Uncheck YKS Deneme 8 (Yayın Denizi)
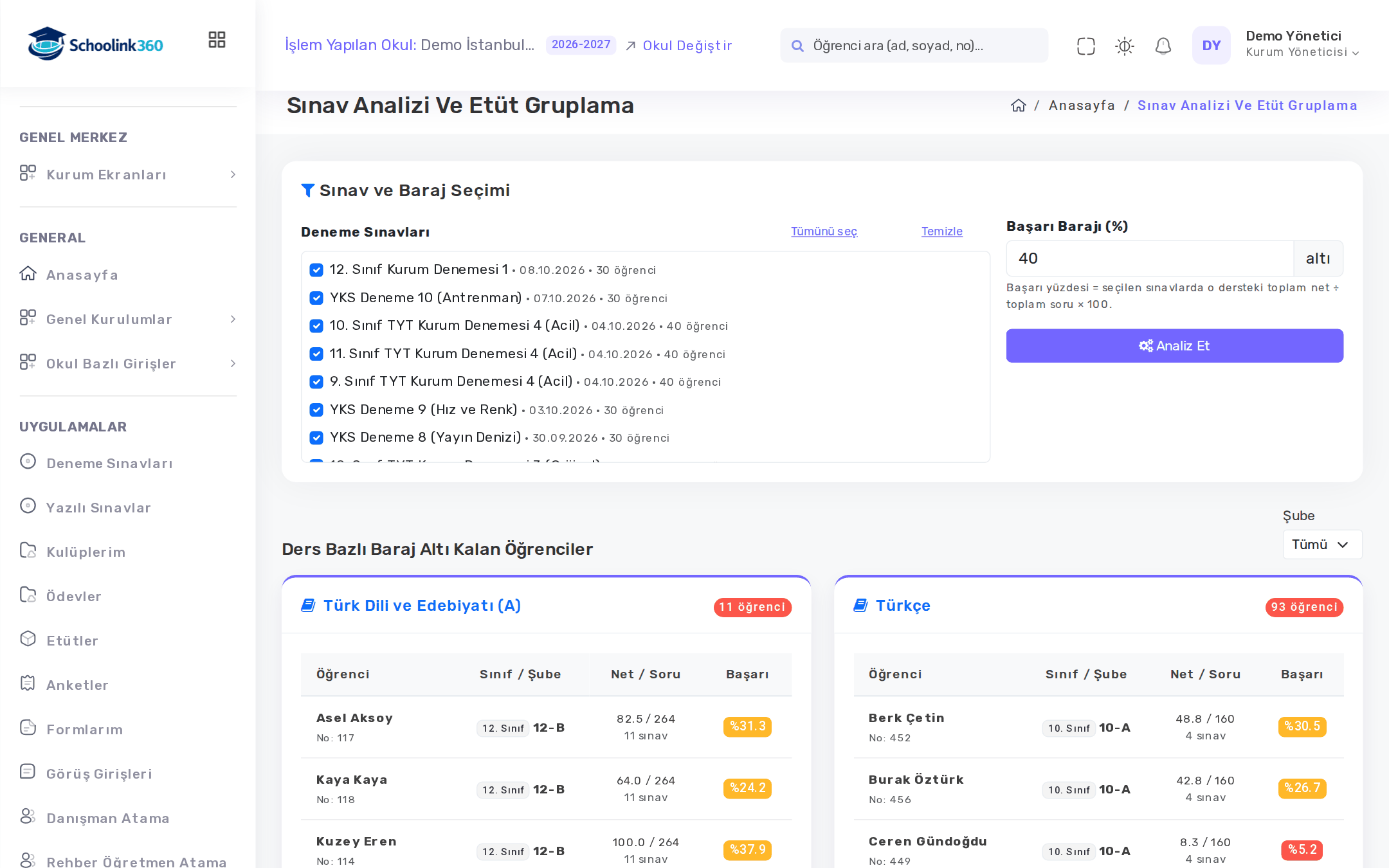This screenshot has width=1389, height=868. point(316,438)
